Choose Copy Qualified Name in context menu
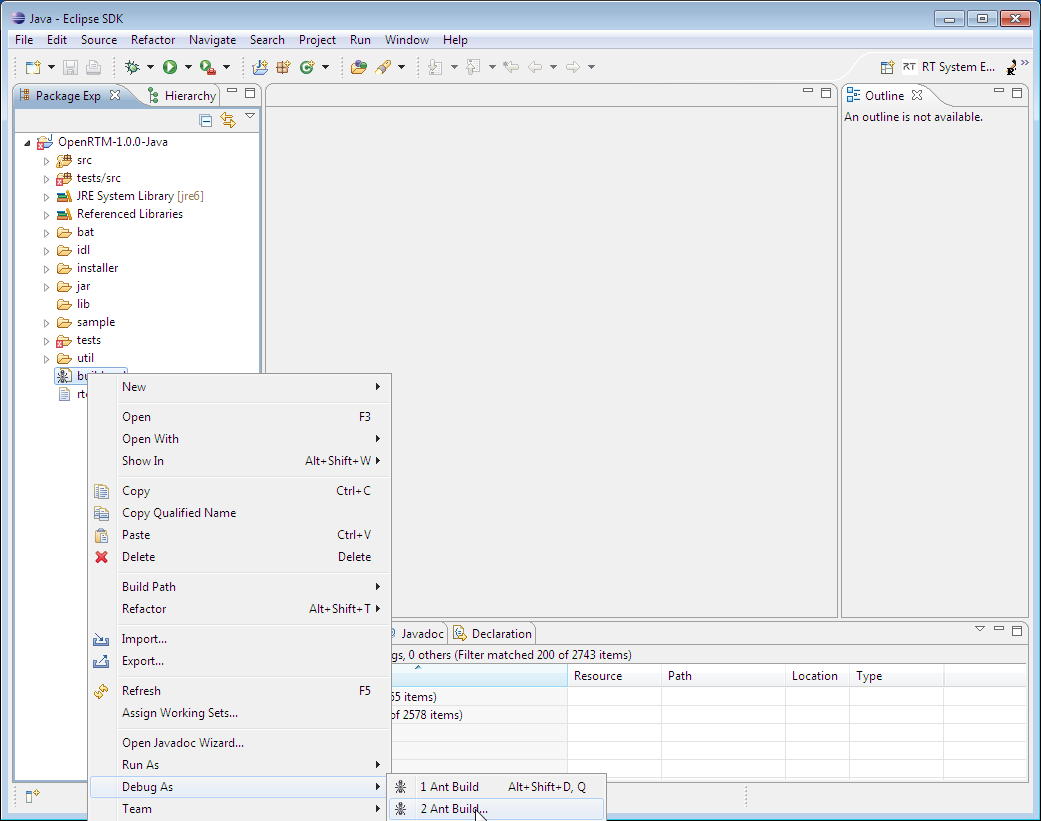The width and height of the screenshot is (1041, 821). 239,513
